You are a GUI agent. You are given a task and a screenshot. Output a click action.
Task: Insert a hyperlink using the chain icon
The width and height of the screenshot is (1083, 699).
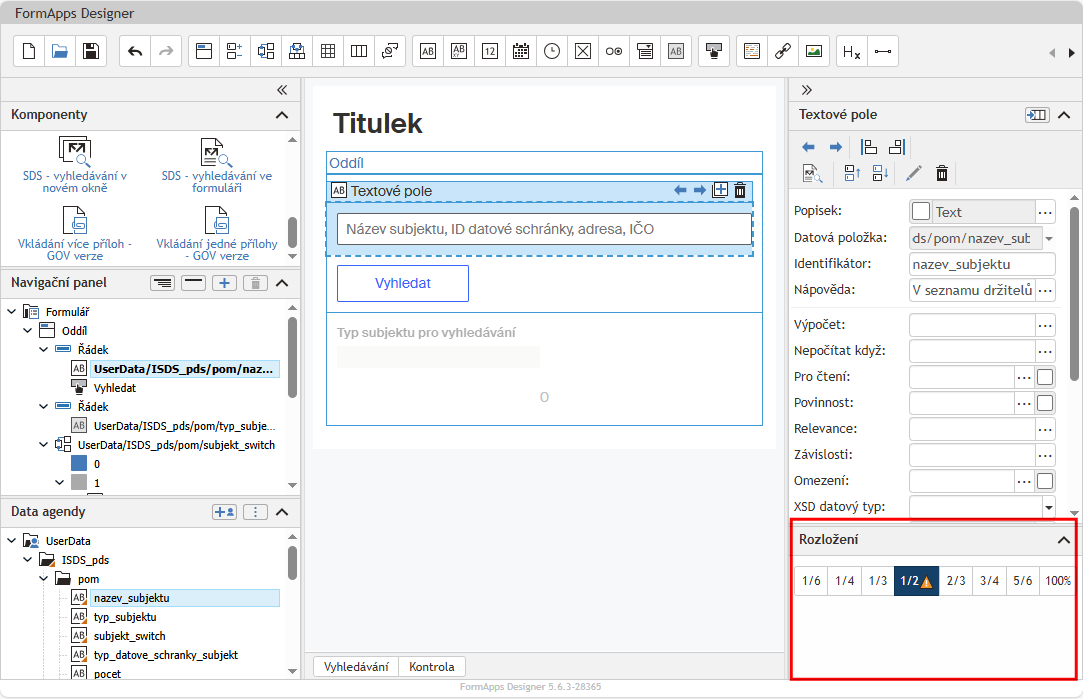783,51
